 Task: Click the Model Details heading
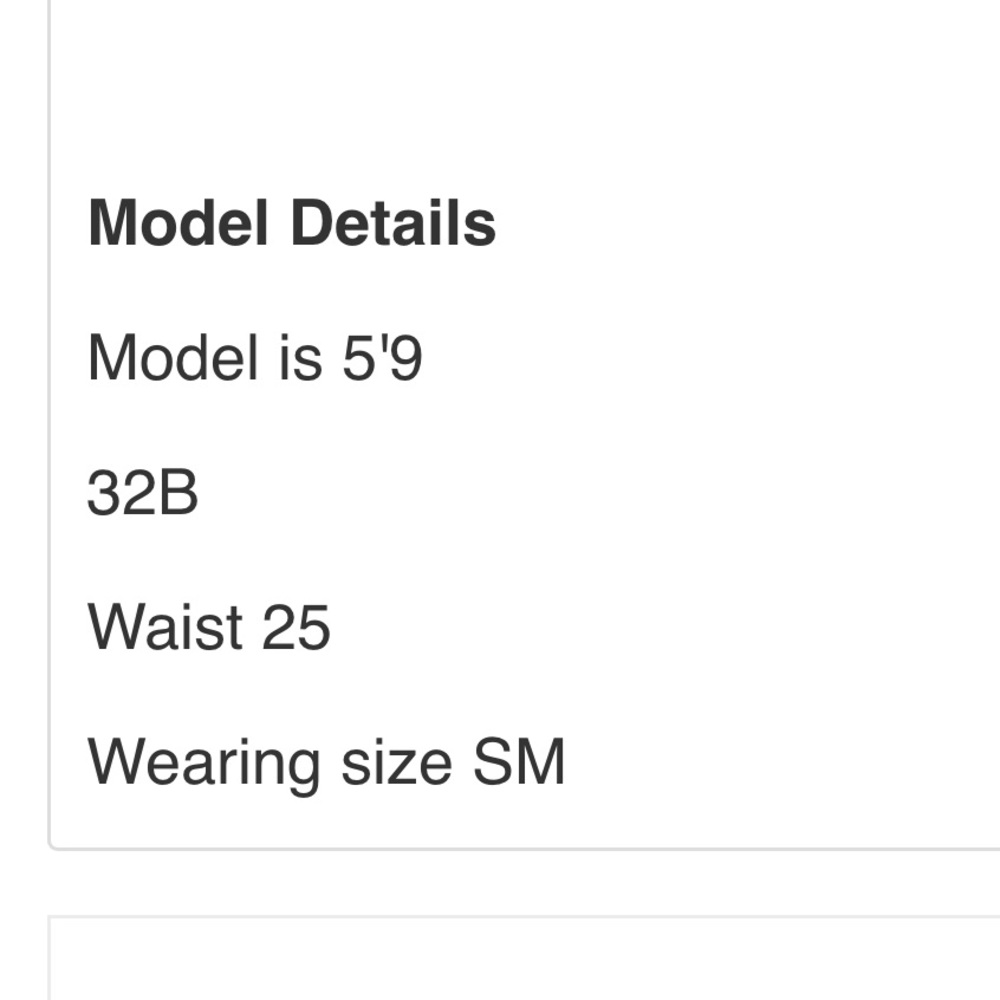(x=292, y=222)
